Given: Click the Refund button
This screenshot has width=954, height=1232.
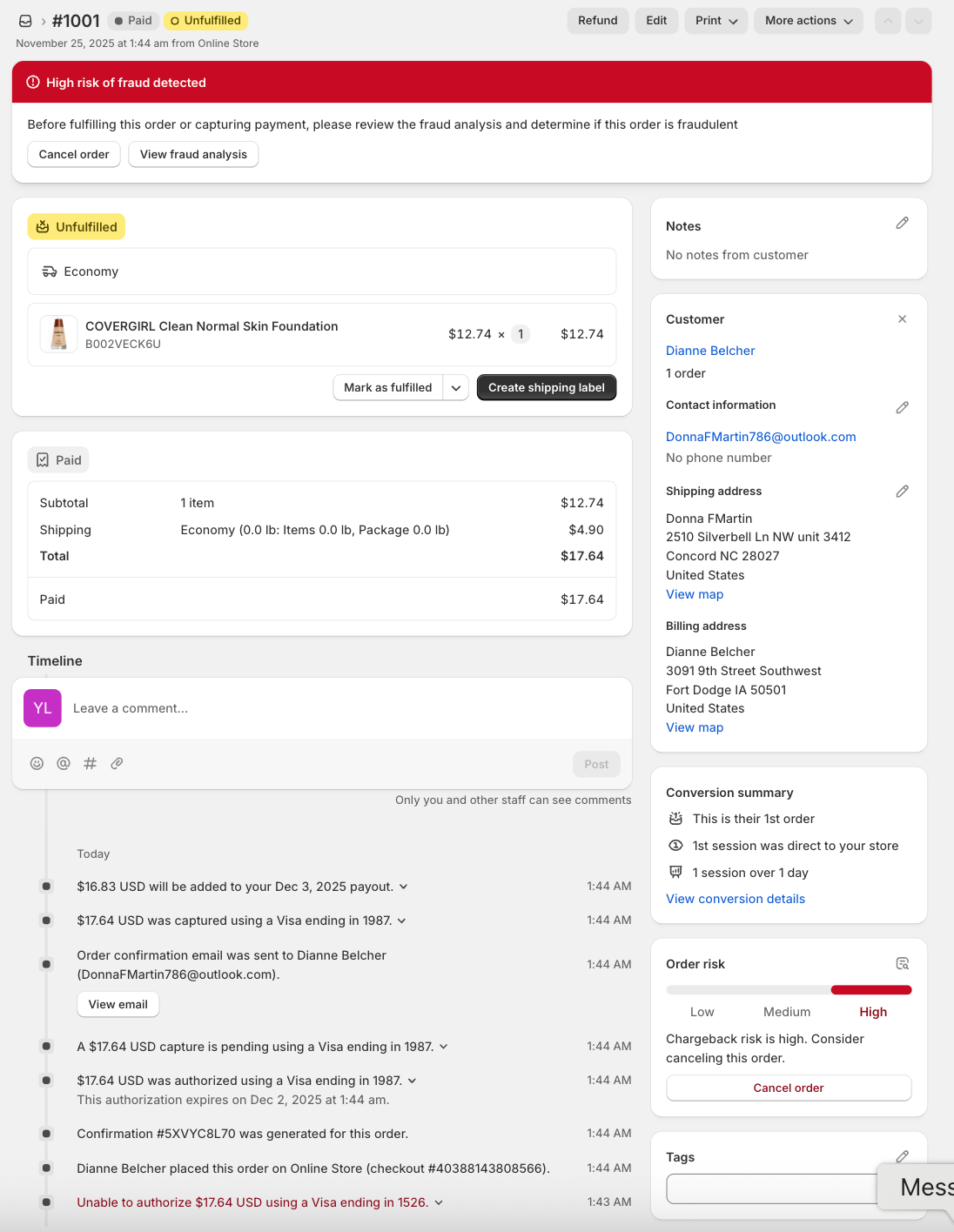Looking at the screenshot, I should [597, 21].
